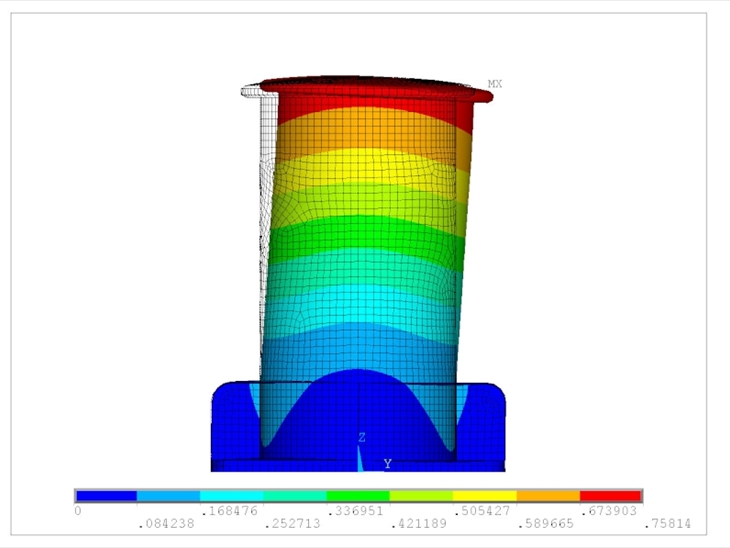Click the yellow legend band
This screenshot has height=548, width=730.
point(485,496)
